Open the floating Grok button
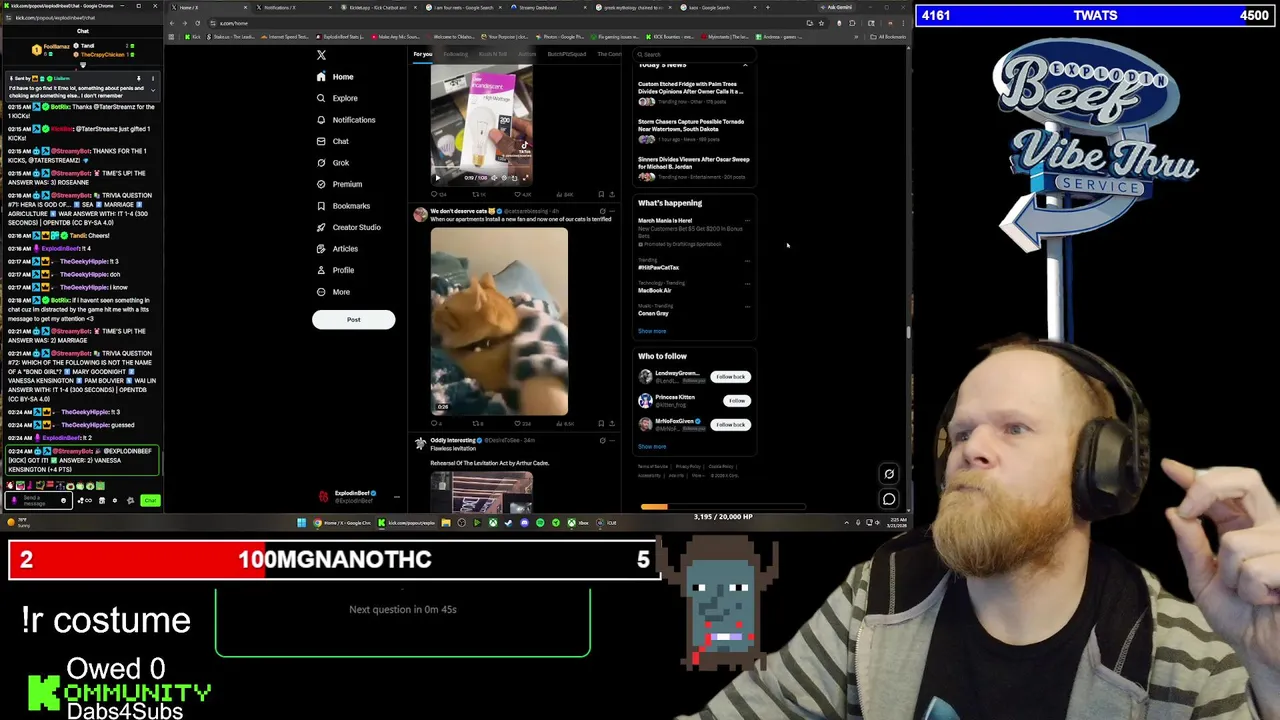The width and height of the screenshot is (1280, 720). pyautogui.click(x=889, y=474)
